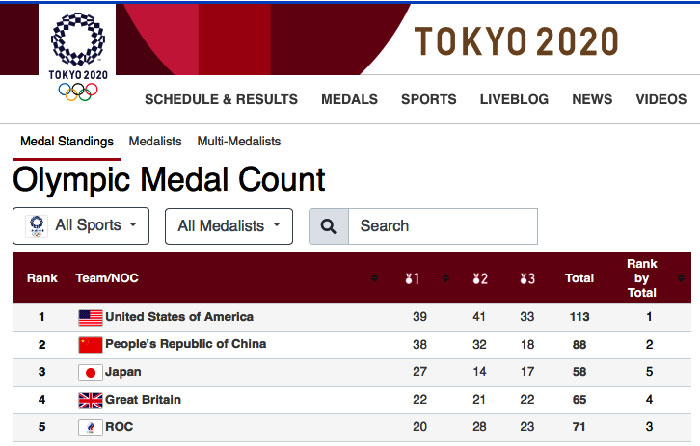This screenshot has width=700, height=446.
Task: Click the Japan flag icon
Action: click(x=90, y=372)
